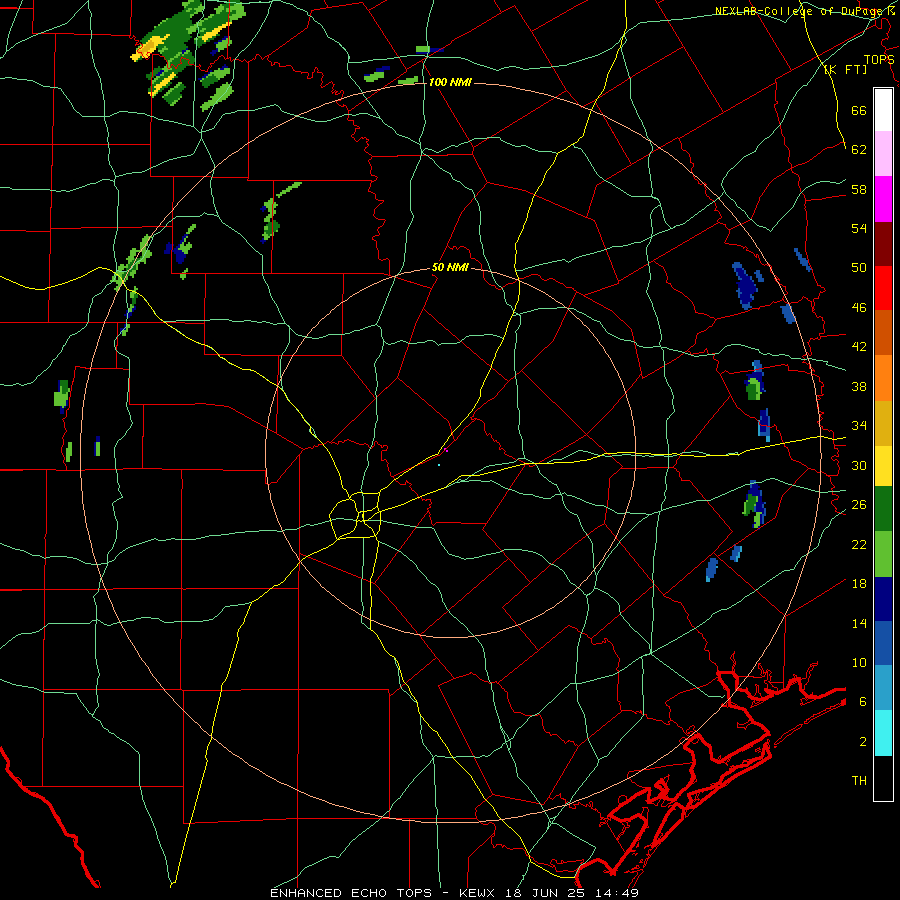Click the 'TH' threshold legend label
The image size is (900, 900).
(x=859, y=781)
